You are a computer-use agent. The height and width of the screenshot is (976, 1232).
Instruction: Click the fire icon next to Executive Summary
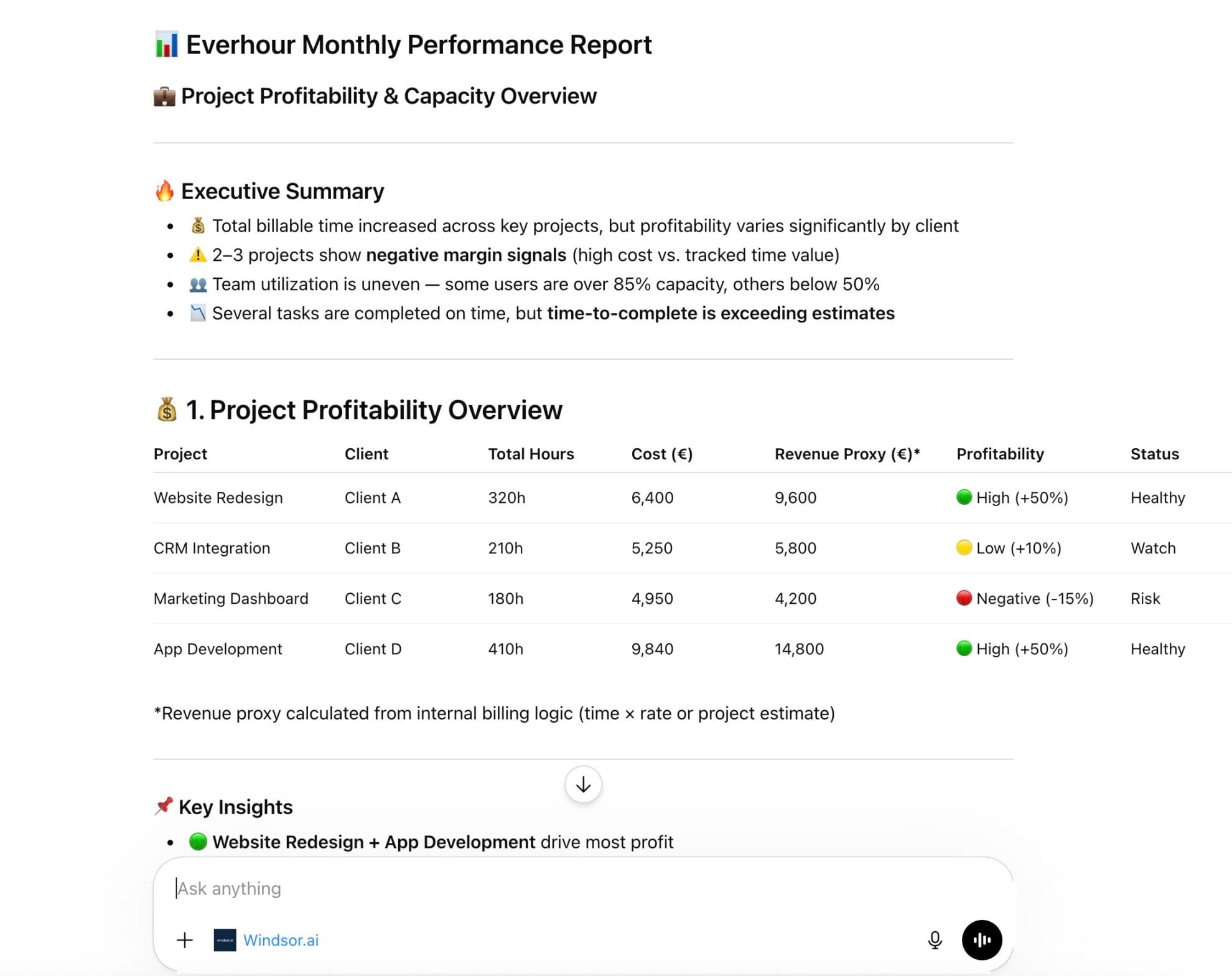164,190
